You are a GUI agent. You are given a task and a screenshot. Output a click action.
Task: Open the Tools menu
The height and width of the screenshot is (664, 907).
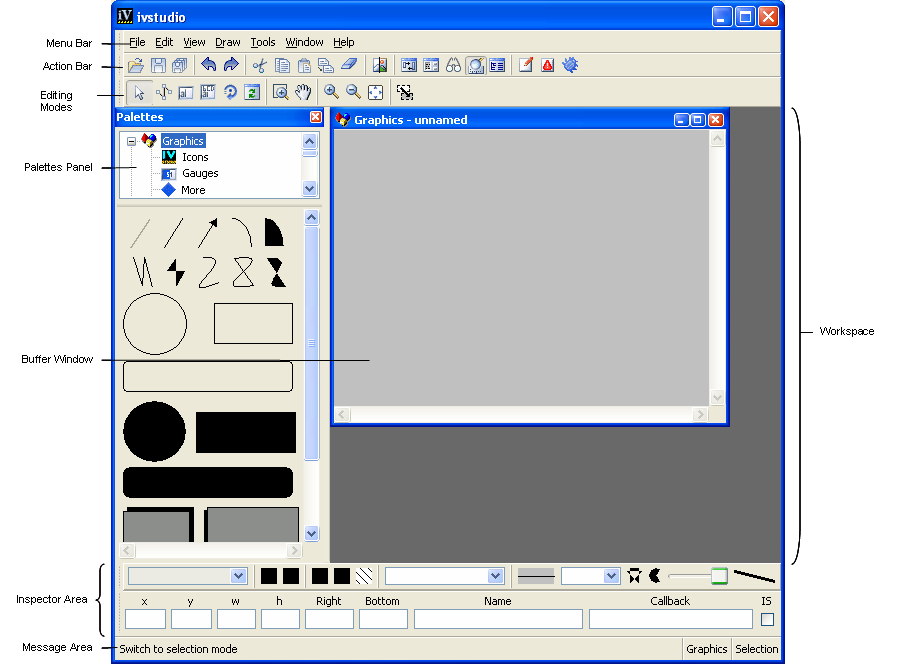click(262, 43)
